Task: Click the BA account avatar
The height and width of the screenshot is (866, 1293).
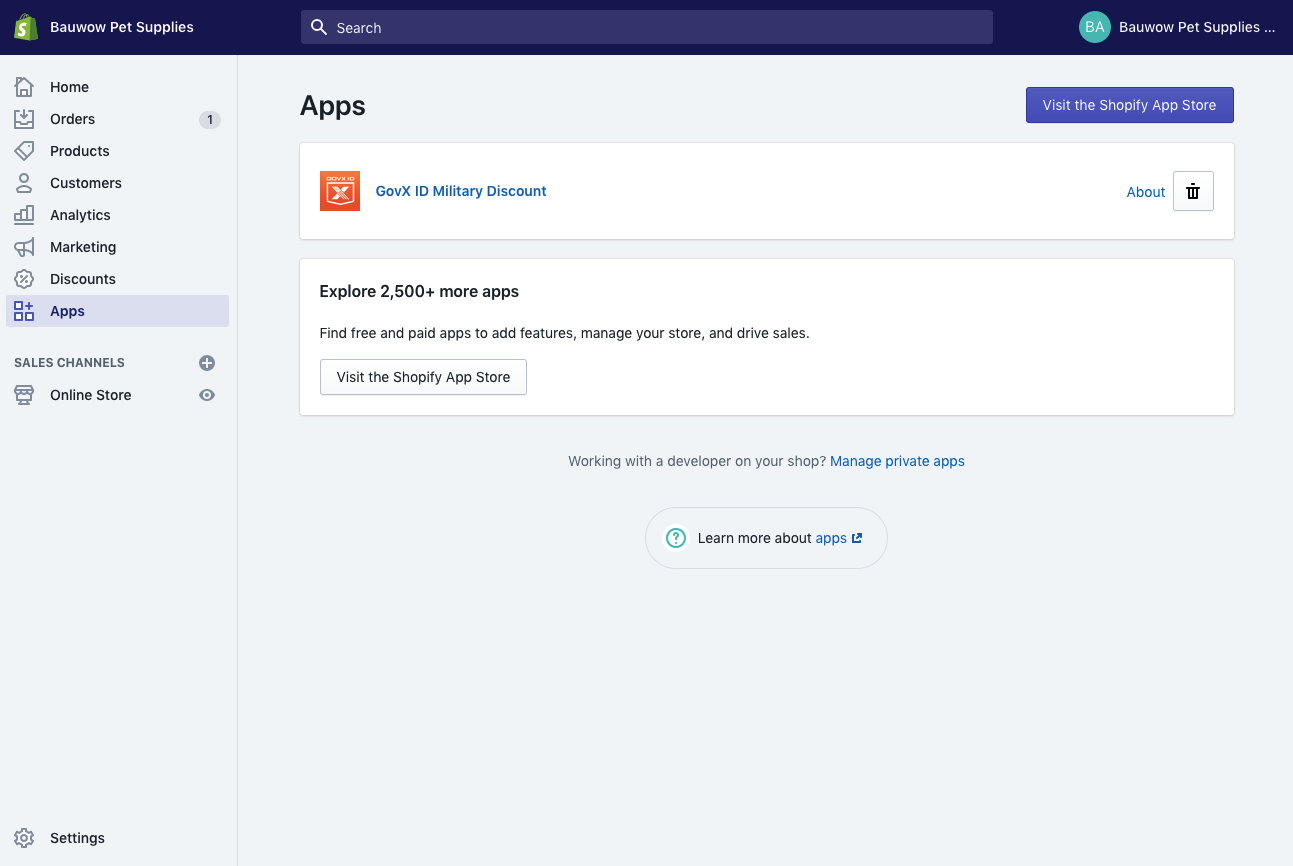Action: (1095, 27)
